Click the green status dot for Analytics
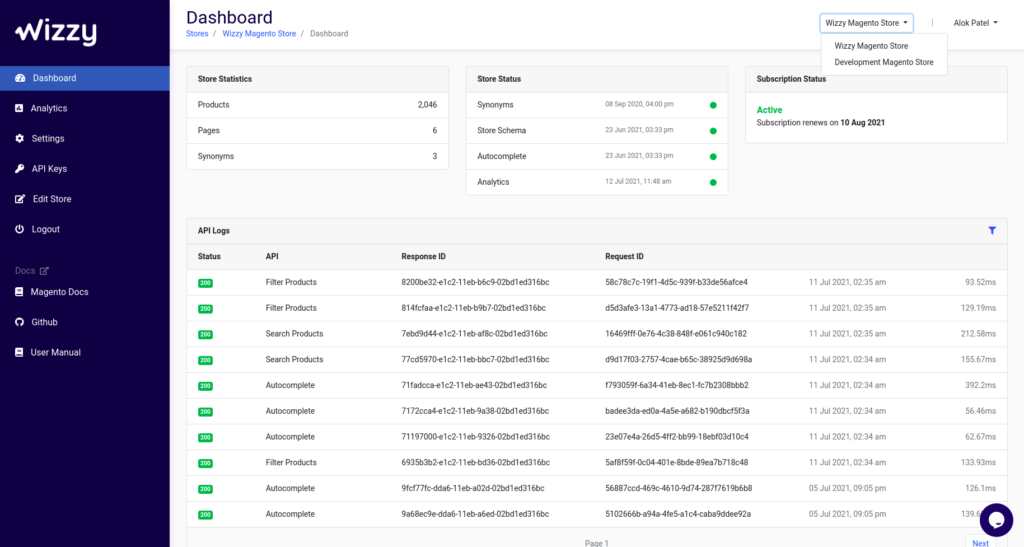Screen dimensions: 1024x547 713,182
